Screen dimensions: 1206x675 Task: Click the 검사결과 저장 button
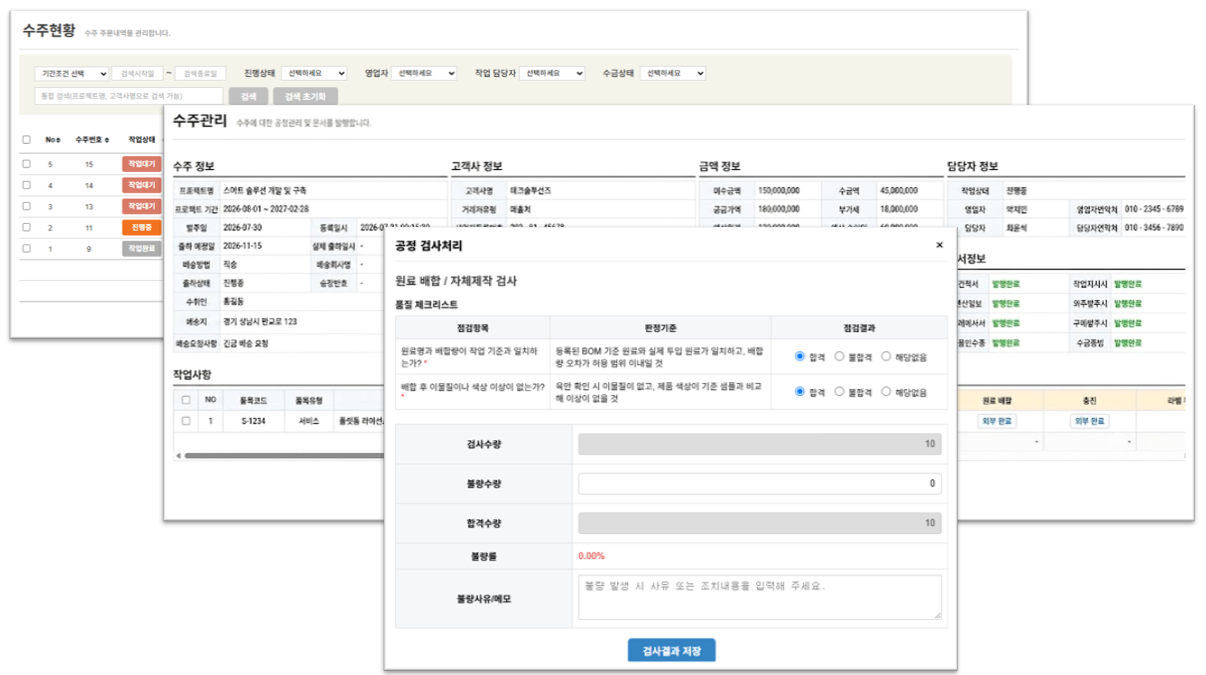pyautogui.click(x=672, y=651)
